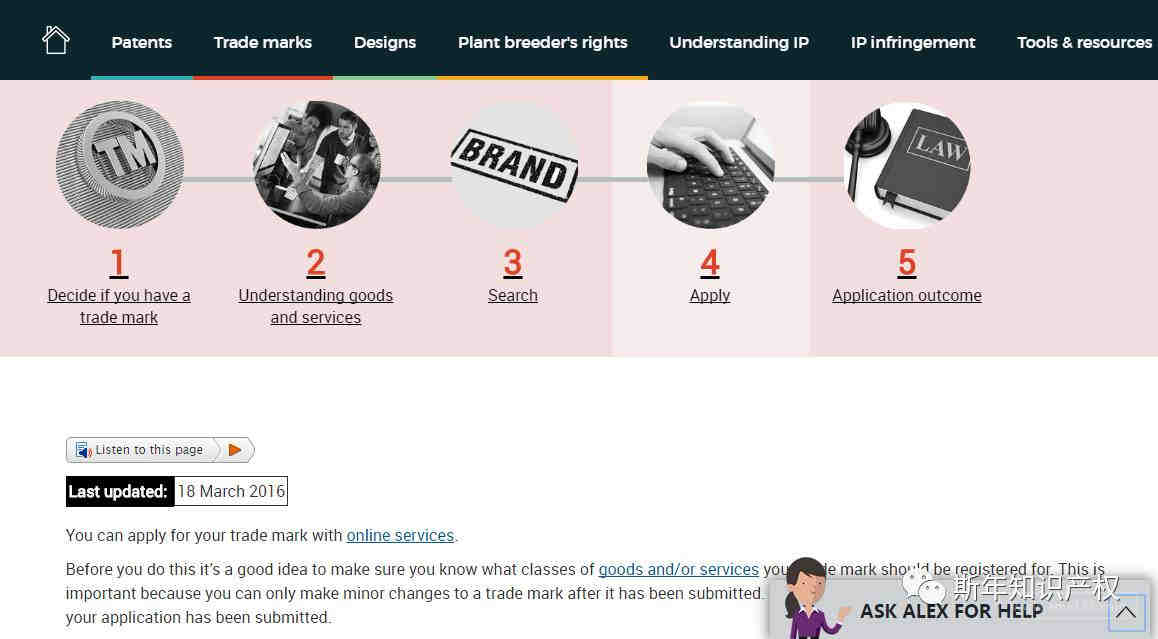Image resolution: width=1158 pixels, height=639 pixels.
Task: Follow the goods and/or services link
Action: tap(679, 570)
